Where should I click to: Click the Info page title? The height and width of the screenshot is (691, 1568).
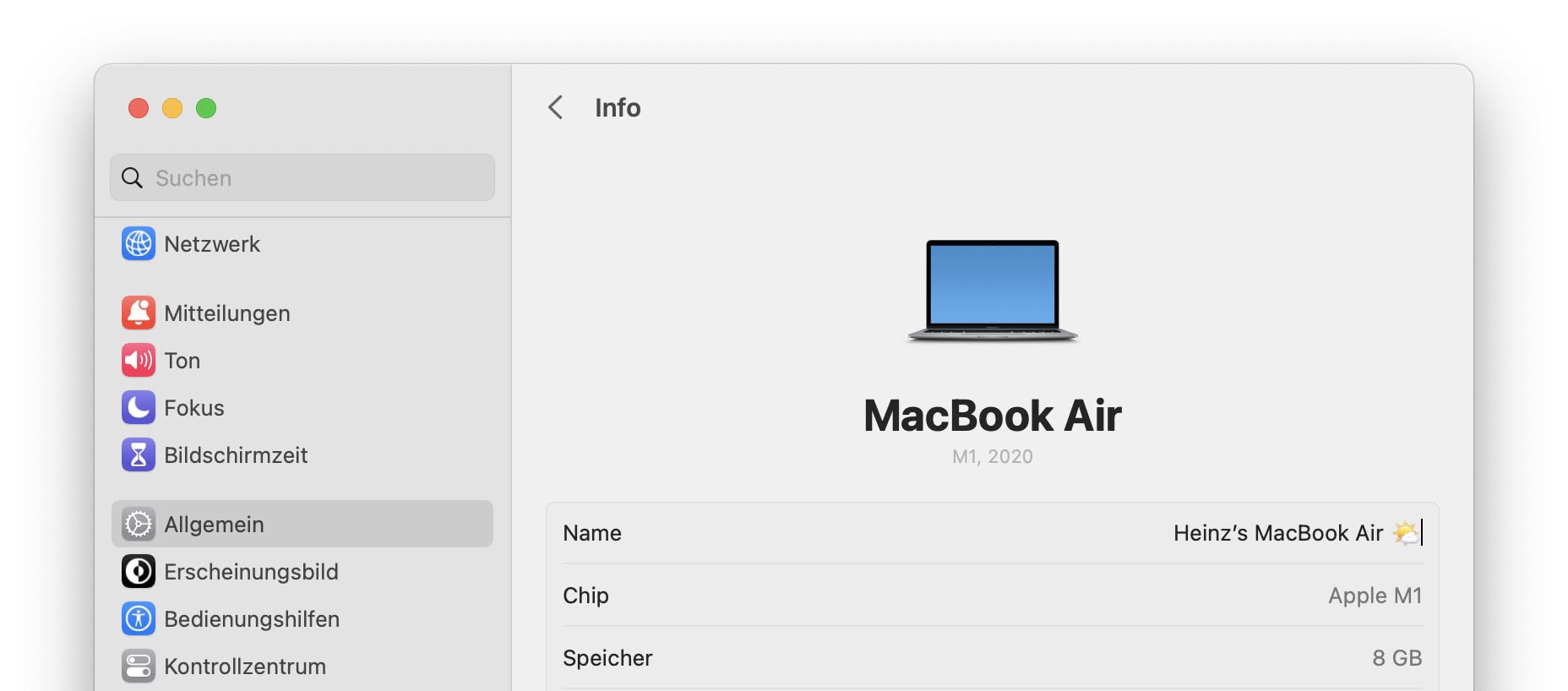(618, 107)
